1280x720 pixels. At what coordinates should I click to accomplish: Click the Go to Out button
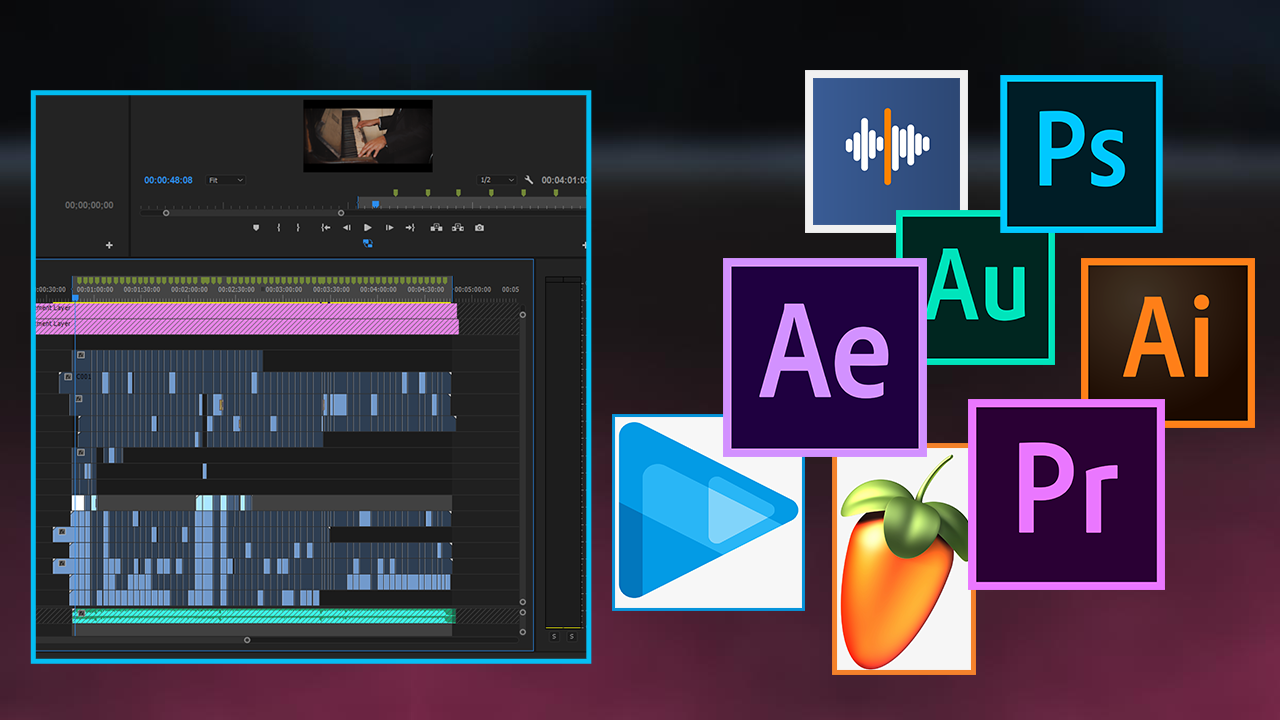click(410, 228)
